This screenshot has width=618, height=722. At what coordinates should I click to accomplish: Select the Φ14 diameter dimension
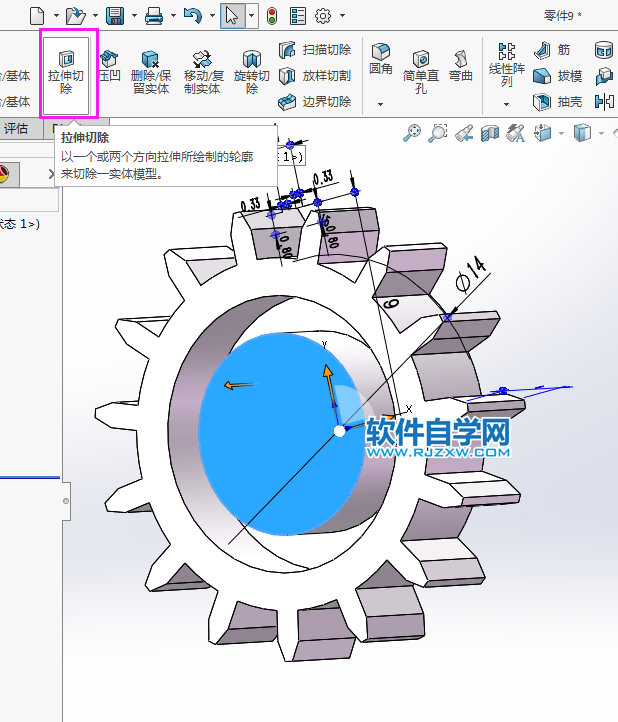coord(470,275)
